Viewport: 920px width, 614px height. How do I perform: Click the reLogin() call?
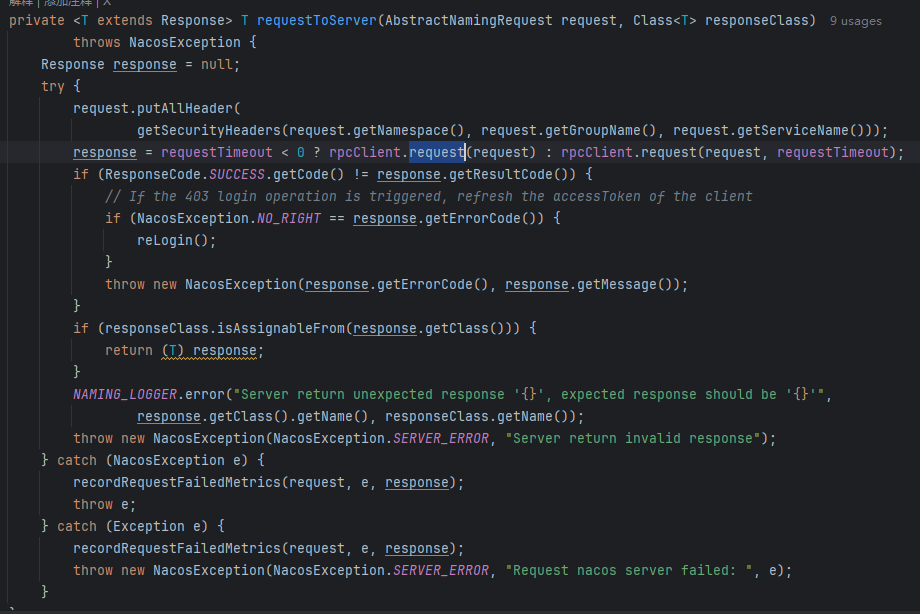point(172,241)
